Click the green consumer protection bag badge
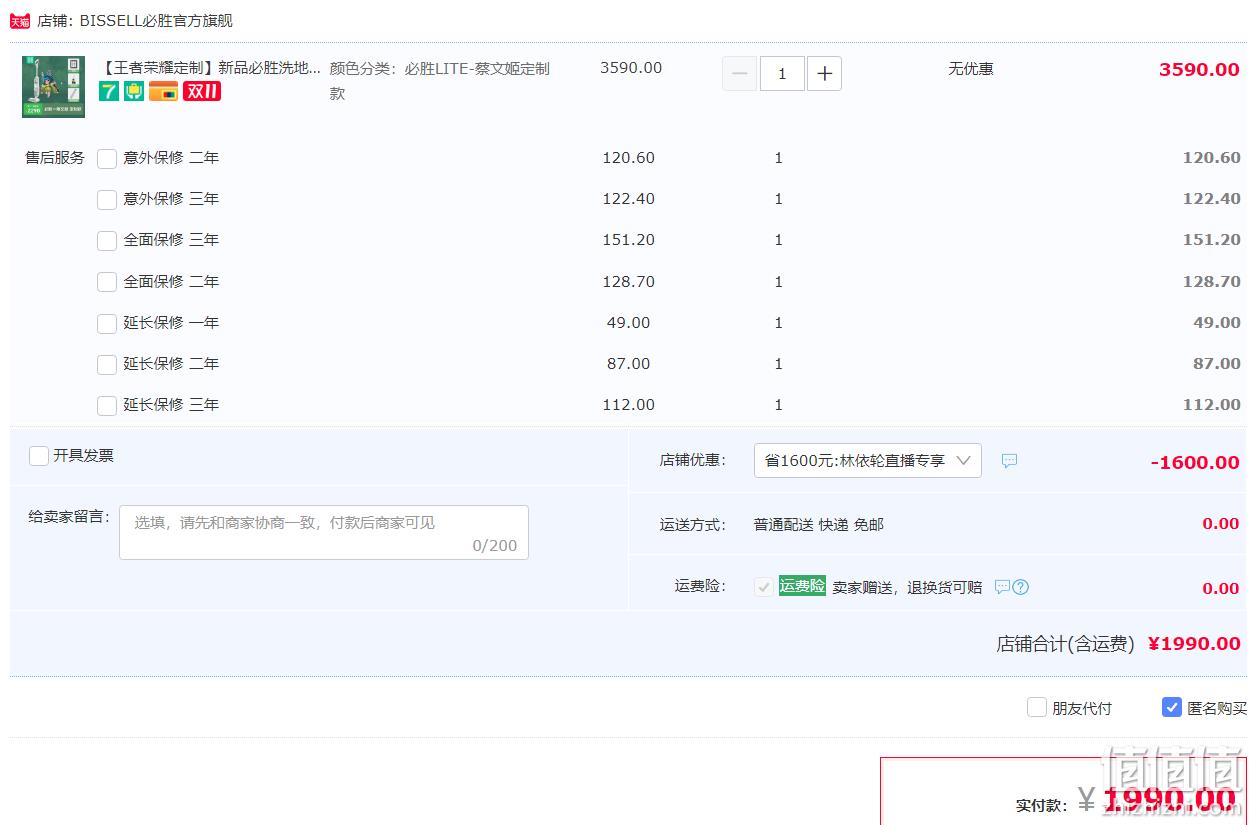1251x825 pixels. [134, 92]
